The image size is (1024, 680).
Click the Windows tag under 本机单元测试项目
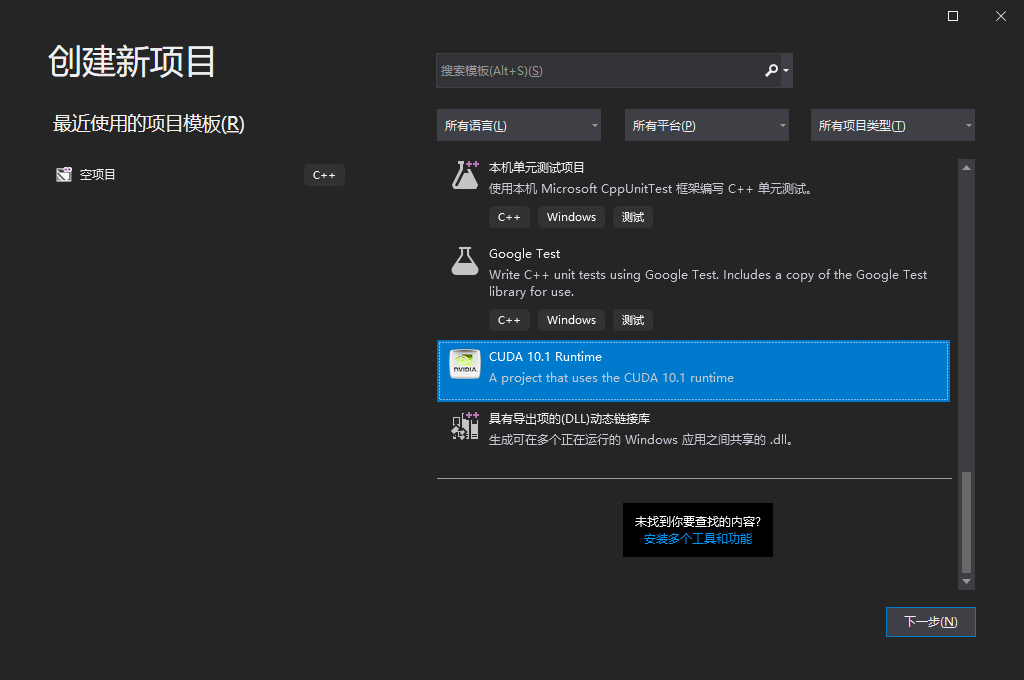[x=571, y=216]
